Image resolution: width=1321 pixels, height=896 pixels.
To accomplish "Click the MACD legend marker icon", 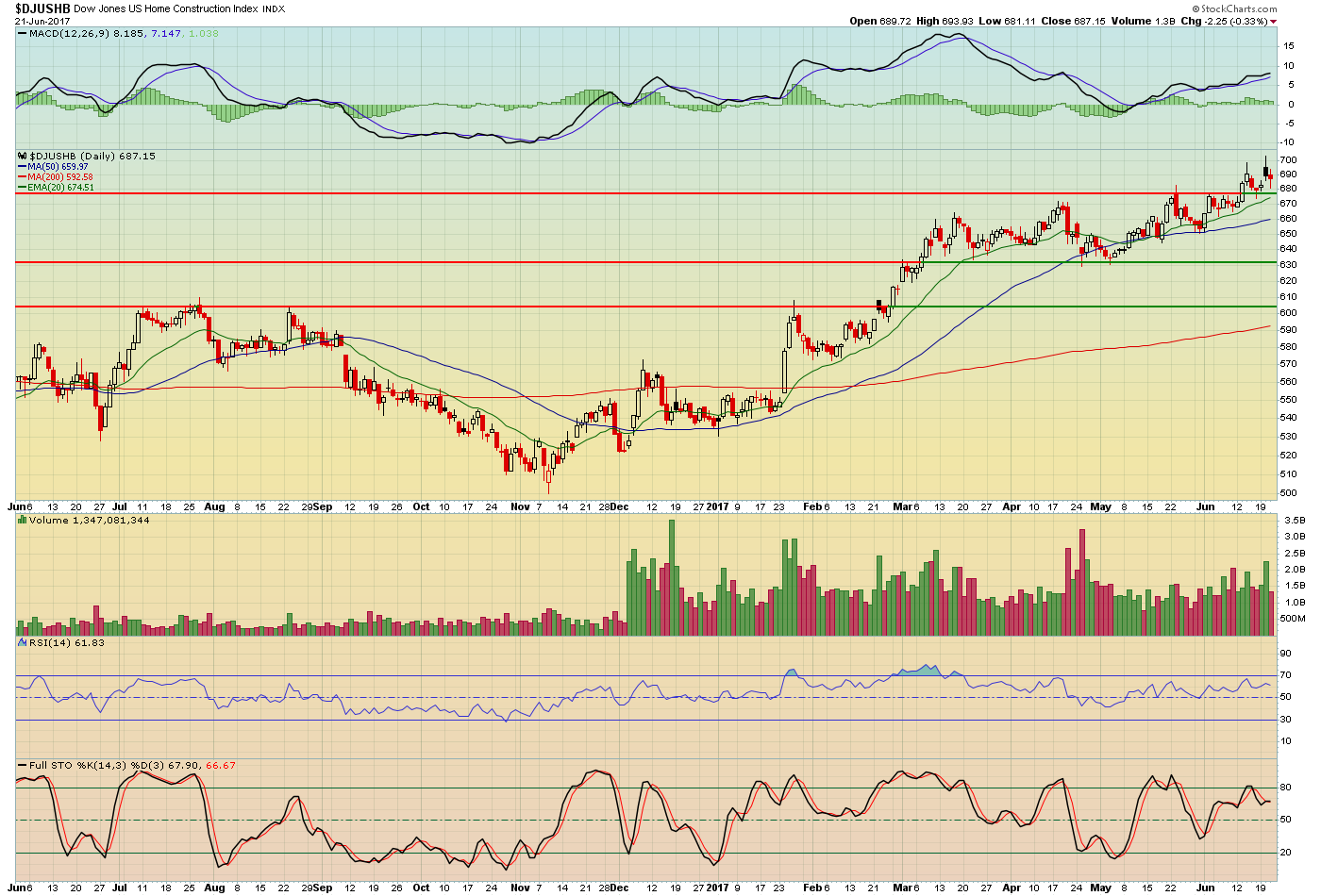I will [22, 34].
